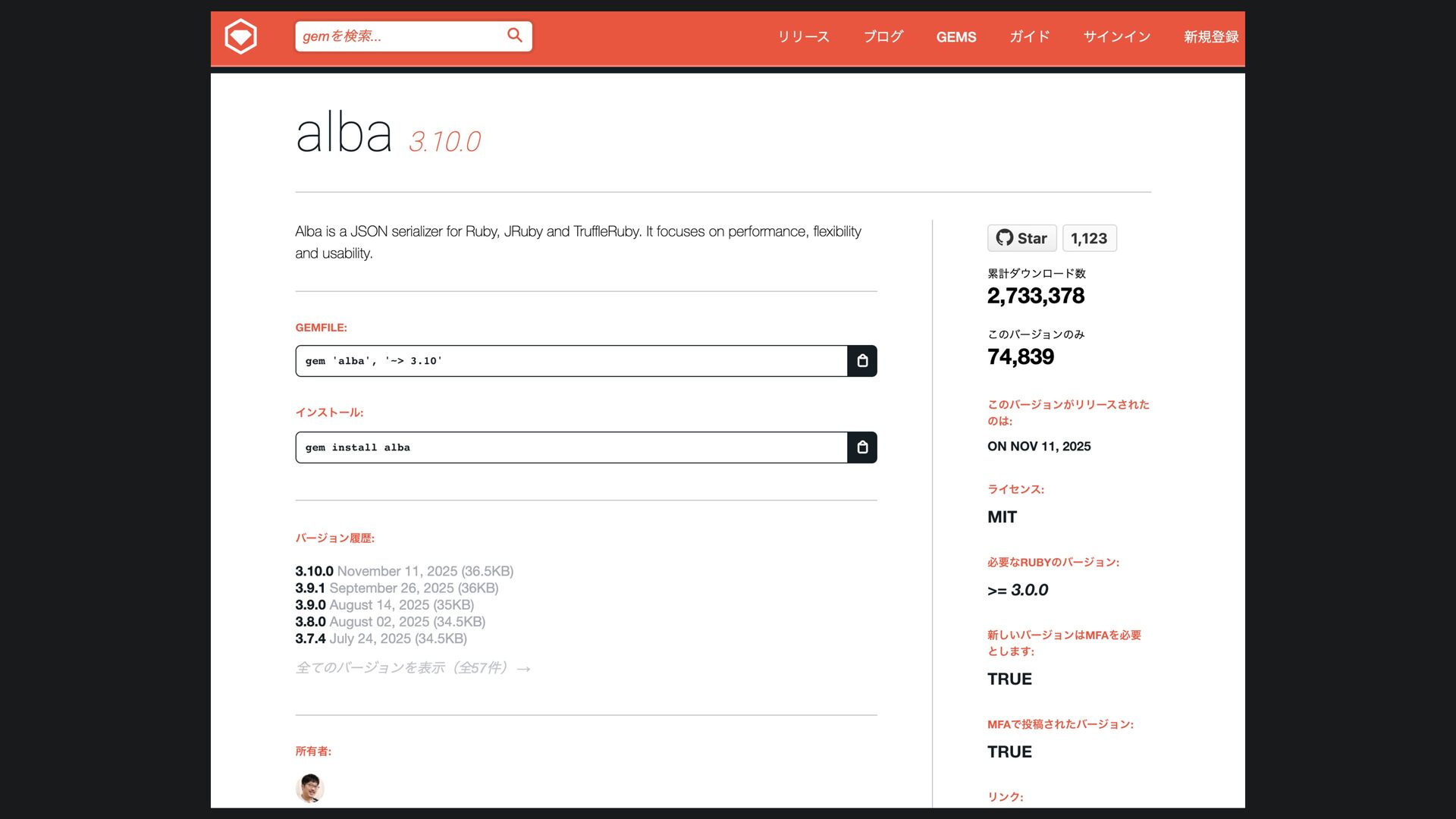Open version 3.9.1 in history
1456x819 pixels.
click(310, 588)
